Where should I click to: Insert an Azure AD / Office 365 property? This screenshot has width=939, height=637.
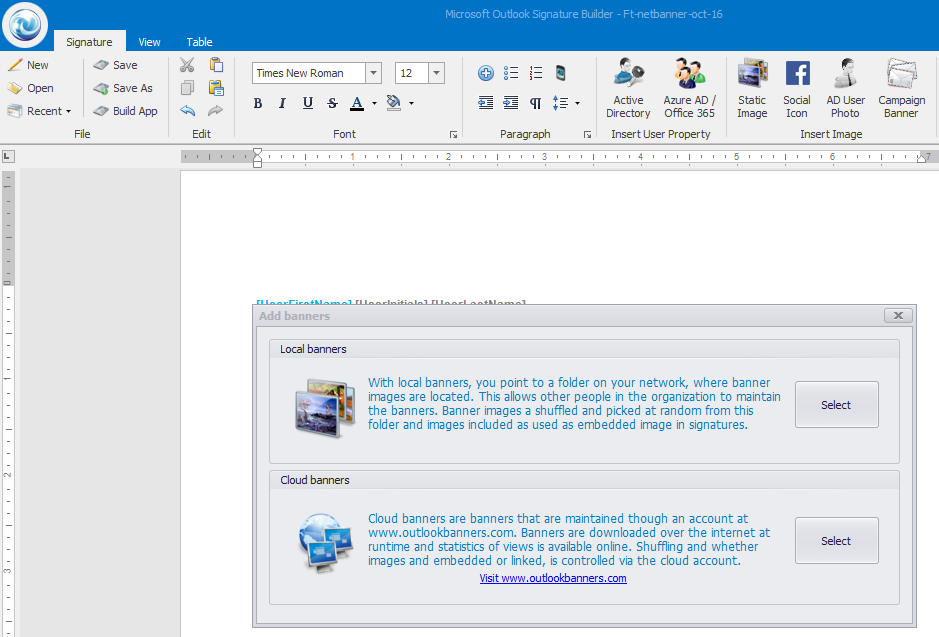(x=689, y=89)
